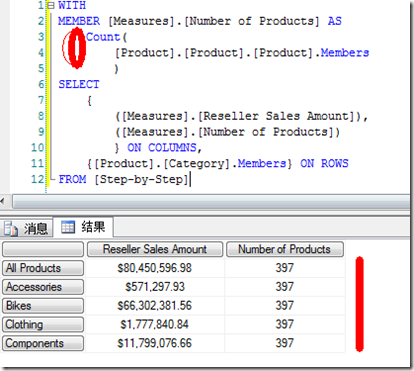This screenshot has width=414, height=371.
Task: Click the FROM keyword on line 12
Action: point(72,179)
